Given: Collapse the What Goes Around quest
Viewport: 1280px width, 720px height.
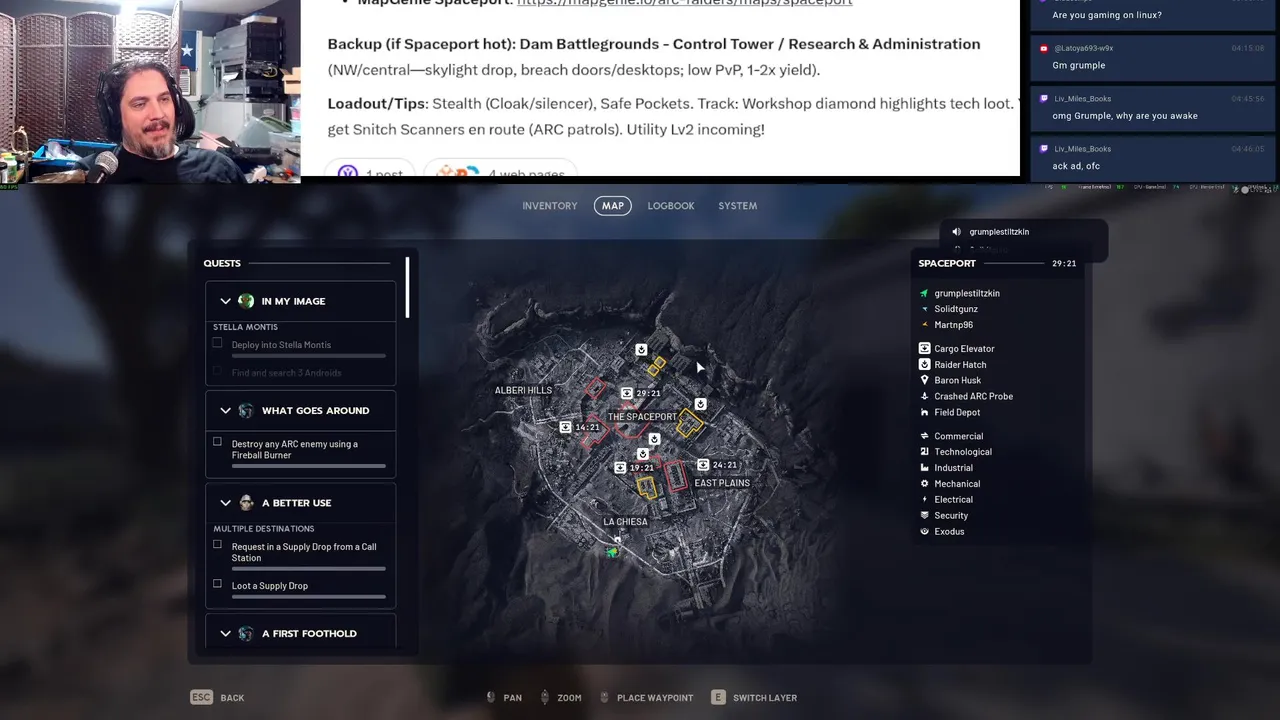Looking at the screenshot, I should point(225,411).
